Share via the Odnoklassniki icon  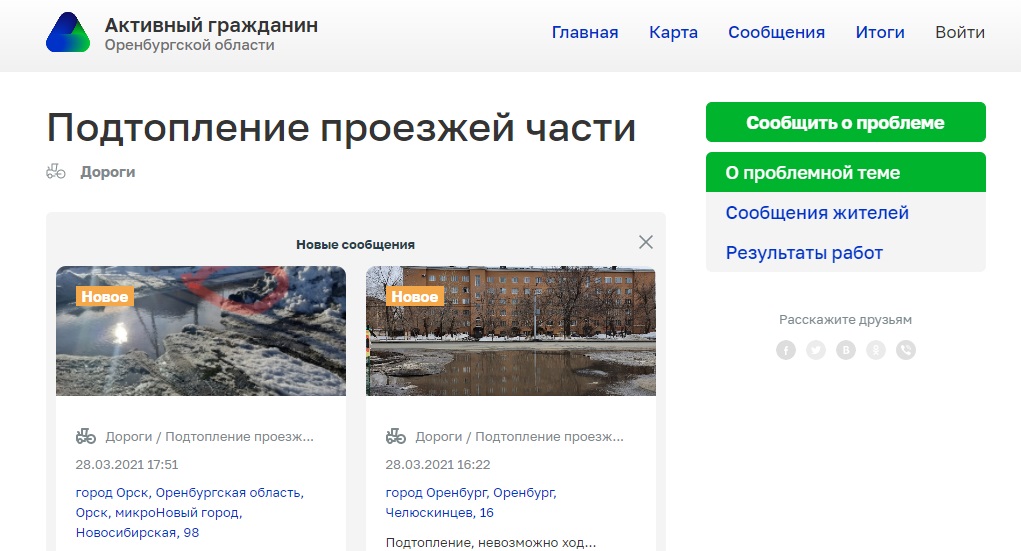click(876, 350)
